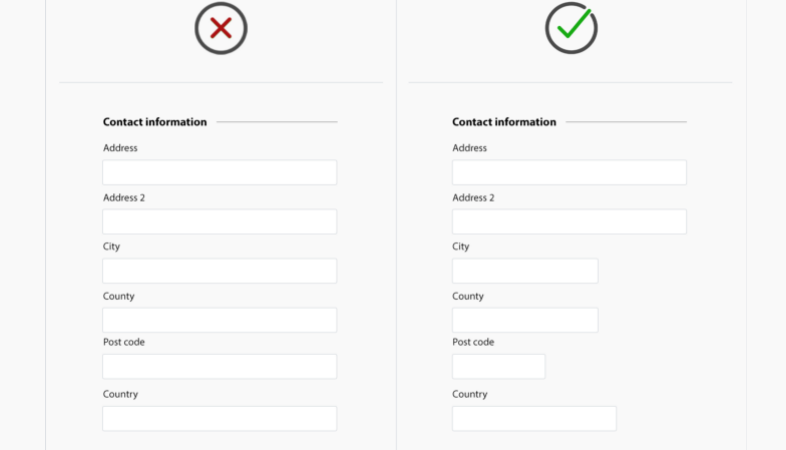786x450 pixels.
Task: Click the right Contact information heading
Action: click(x=504, y=122)
